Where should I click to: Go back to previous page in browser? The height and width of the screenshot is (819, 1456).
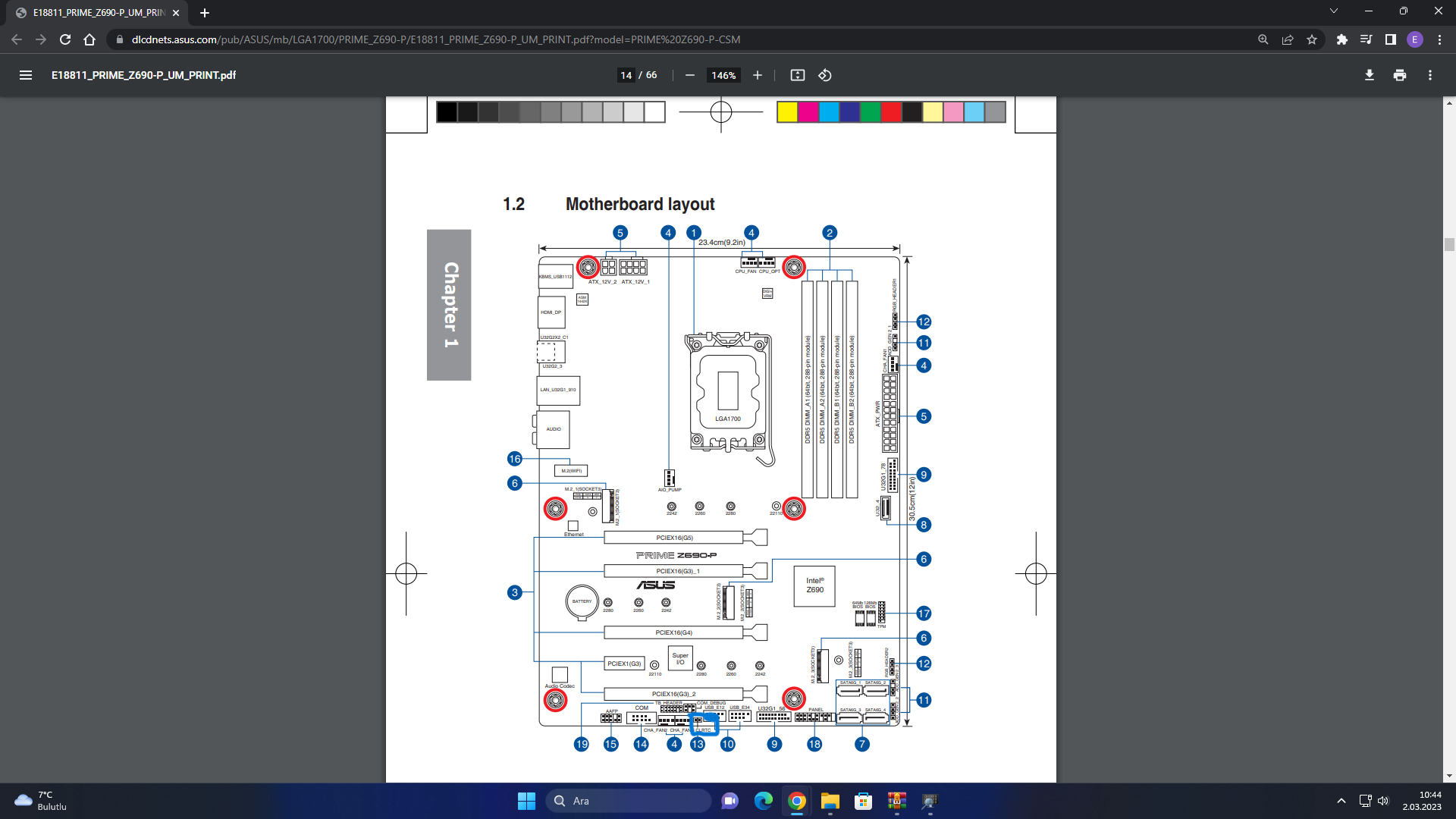pos(17,39)
